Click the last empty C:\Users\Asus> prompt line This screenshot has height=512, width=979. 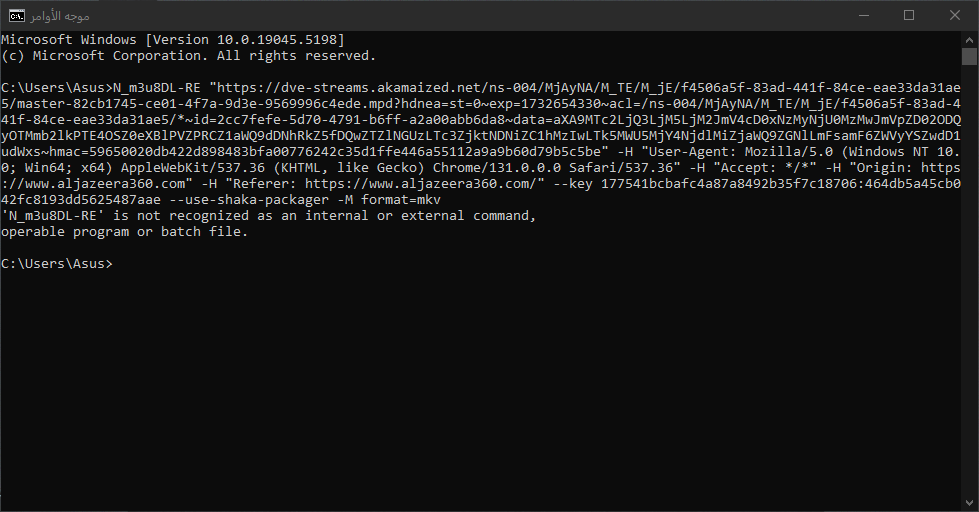click(57, 264)
